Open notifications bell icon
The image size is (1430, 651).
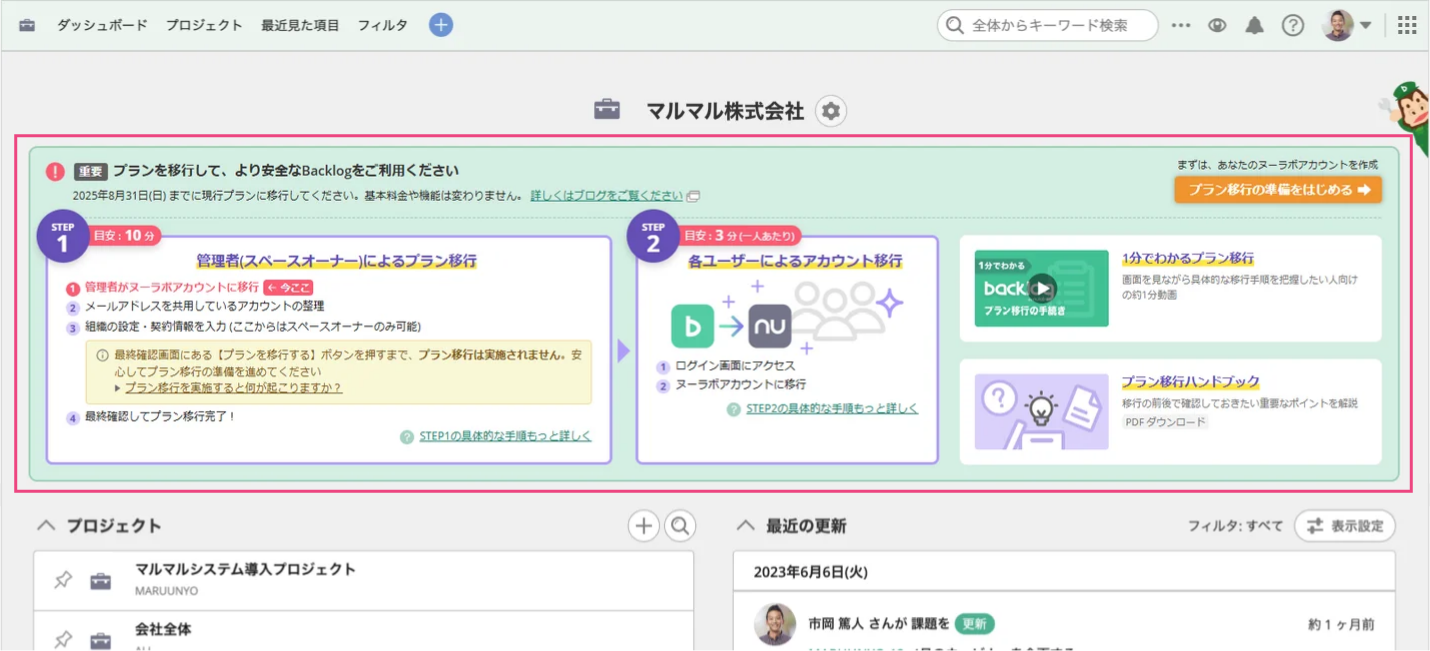click(1254, 26)
